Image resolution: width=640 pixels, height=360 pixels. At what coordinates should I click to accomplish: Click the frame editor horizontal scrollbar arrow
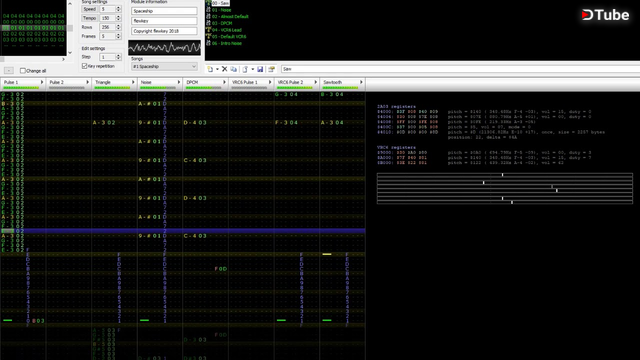pos(63,60)
